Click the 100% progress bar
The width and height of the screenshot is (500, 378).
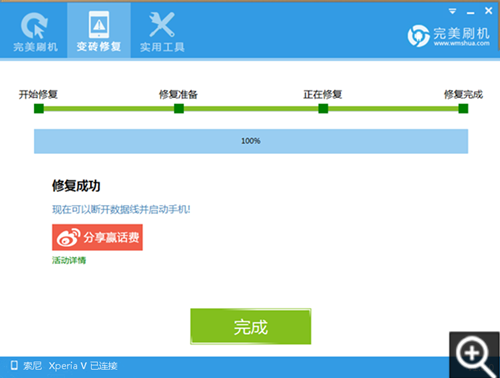pos(251,141)
